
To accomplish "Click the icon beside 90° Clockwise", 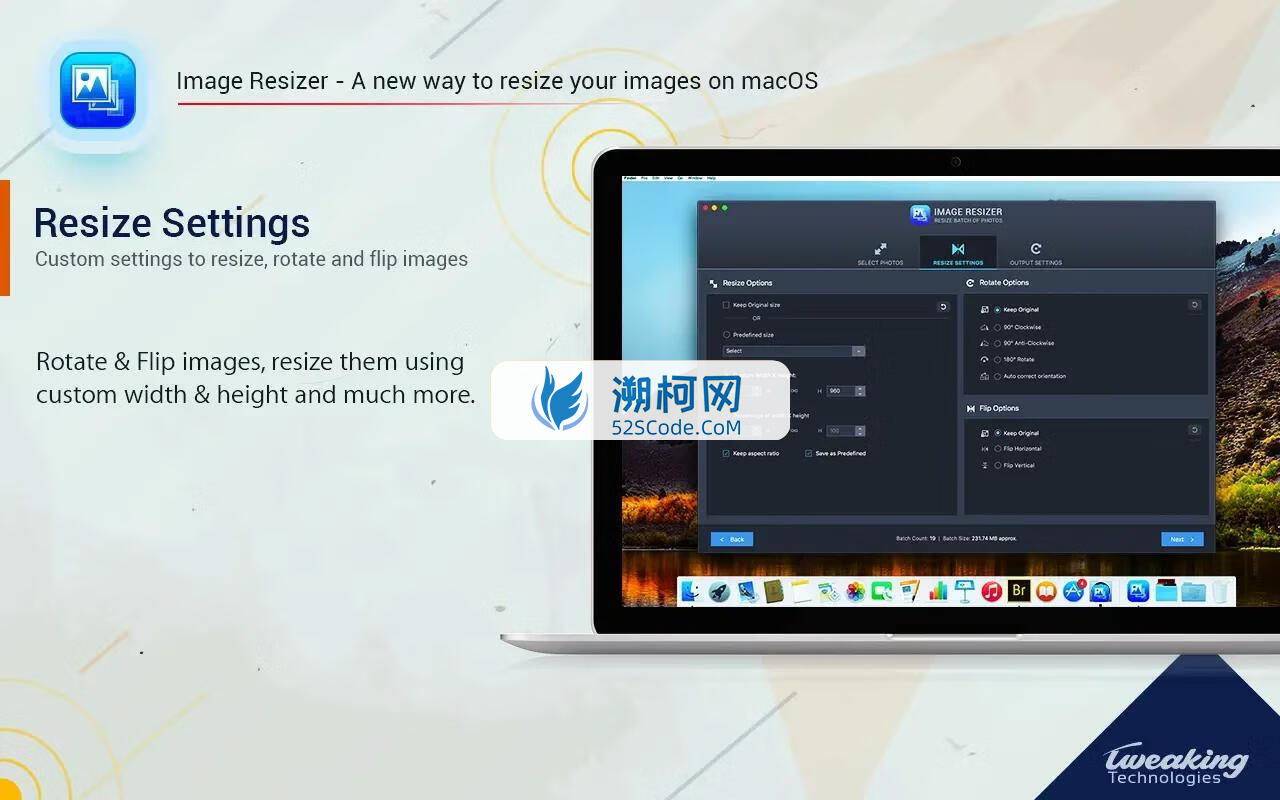I will tap(985, 327).
